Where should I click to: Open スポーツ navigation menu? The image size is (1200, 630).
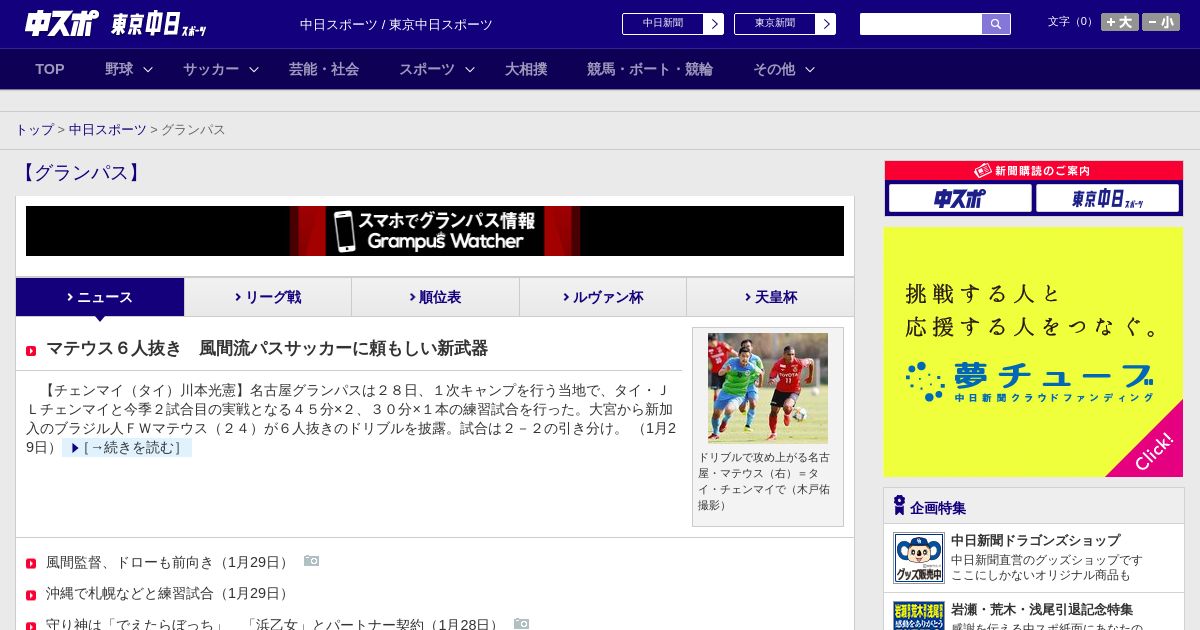(x=427, y=69)
